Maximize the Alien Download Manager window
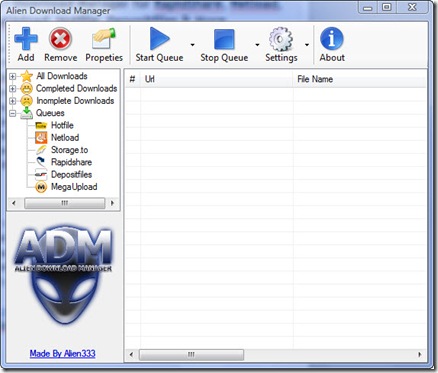 (x=387, y=8)
